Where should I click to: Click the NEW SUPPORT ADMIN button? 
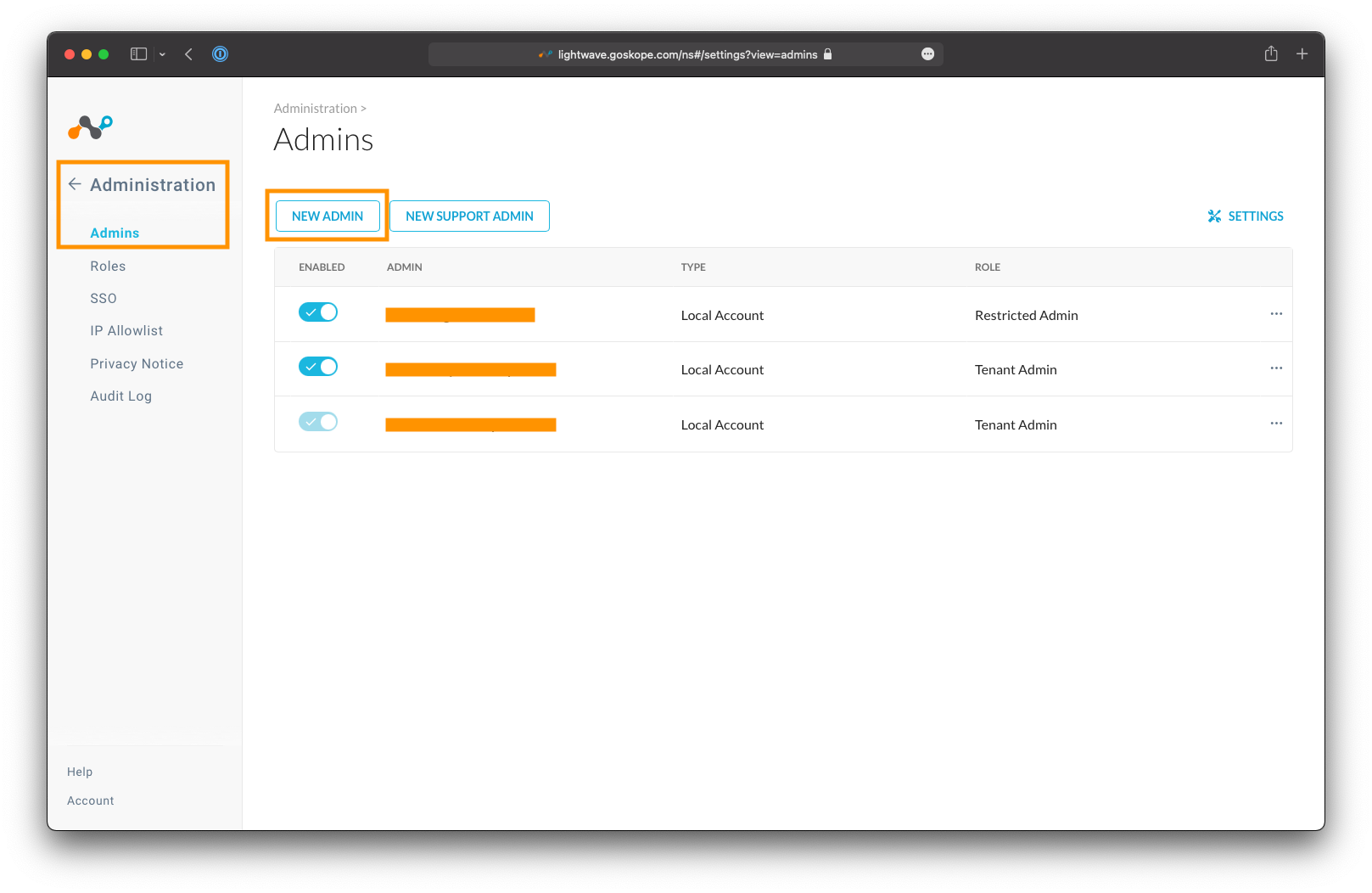pos(469,216)
